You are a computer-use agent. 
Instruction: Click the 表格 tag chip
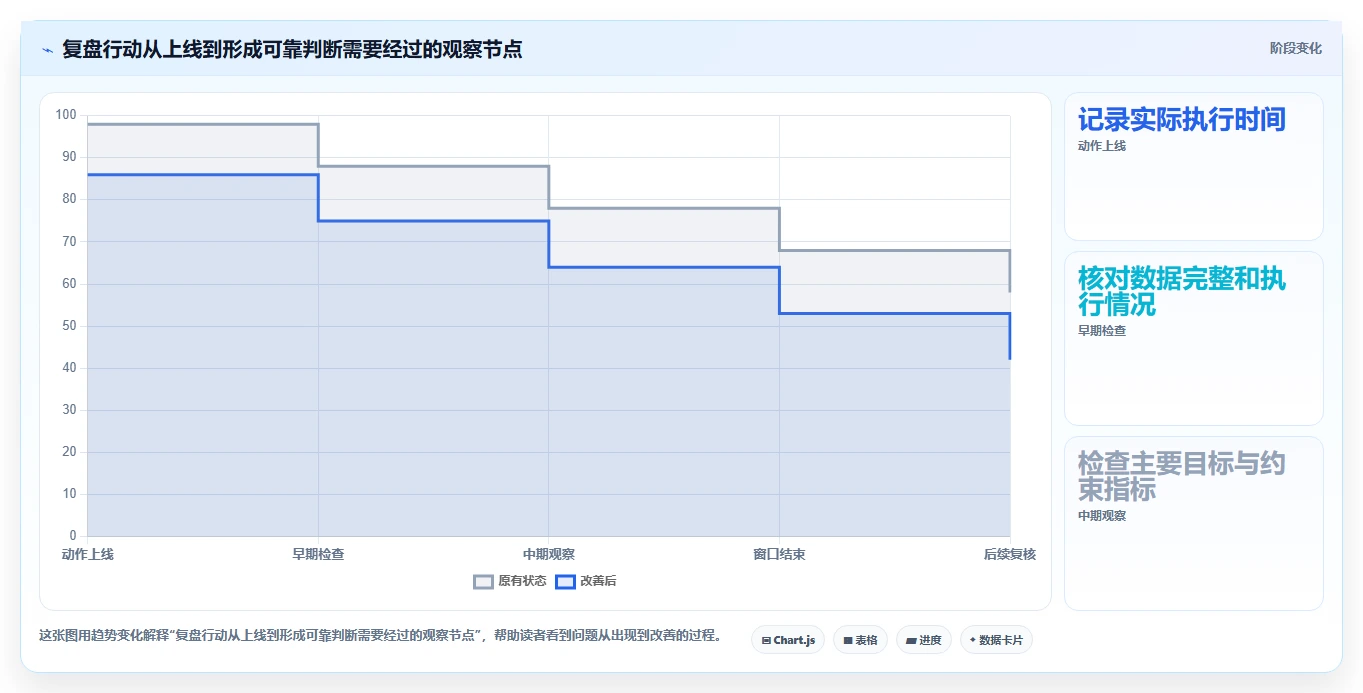point(860,640)
